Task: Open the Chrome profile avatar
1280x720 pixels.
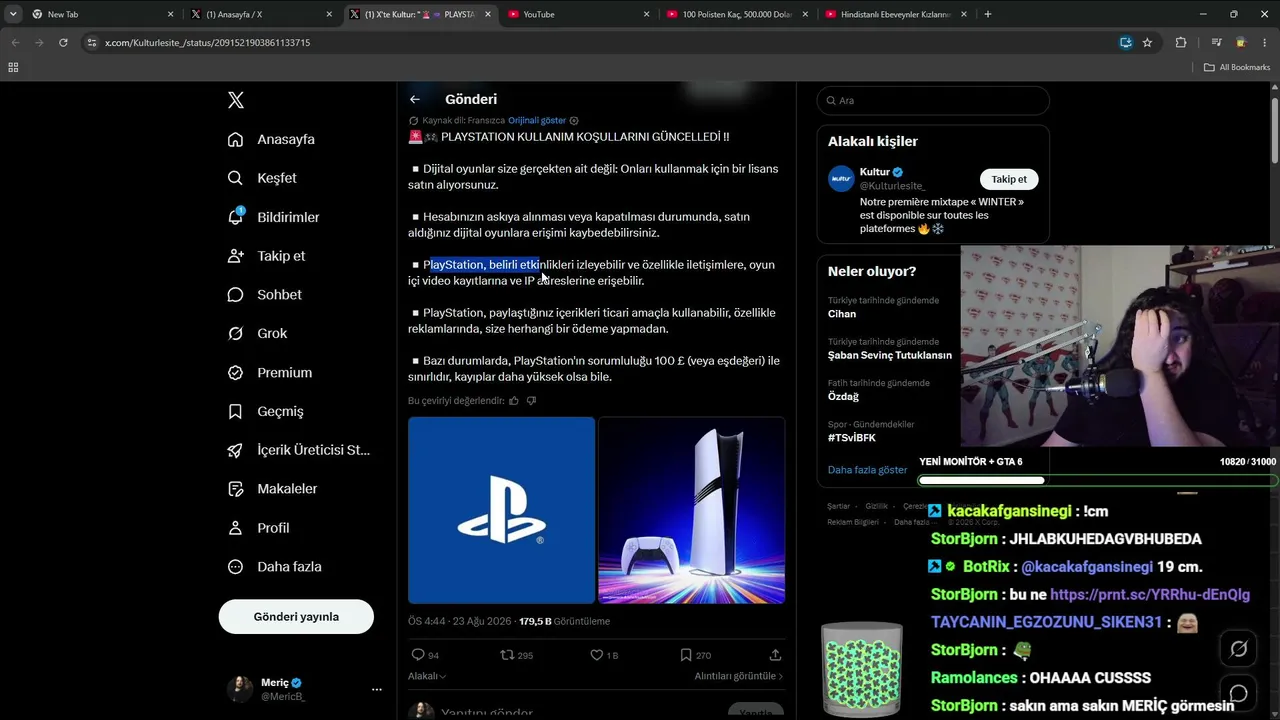Action: (1241, 43)
